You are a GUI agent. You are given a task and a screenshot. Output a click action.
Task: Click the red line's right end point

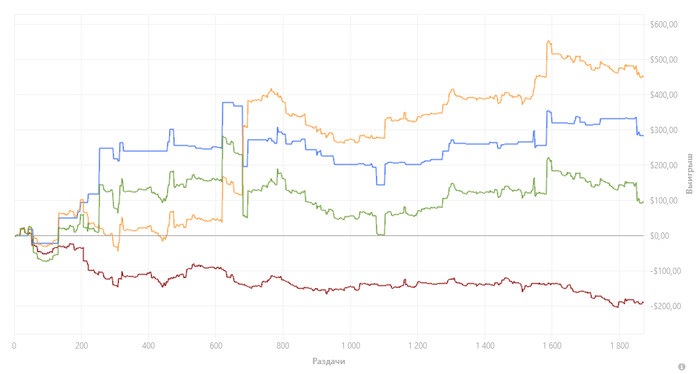click(x=642, y=303)
